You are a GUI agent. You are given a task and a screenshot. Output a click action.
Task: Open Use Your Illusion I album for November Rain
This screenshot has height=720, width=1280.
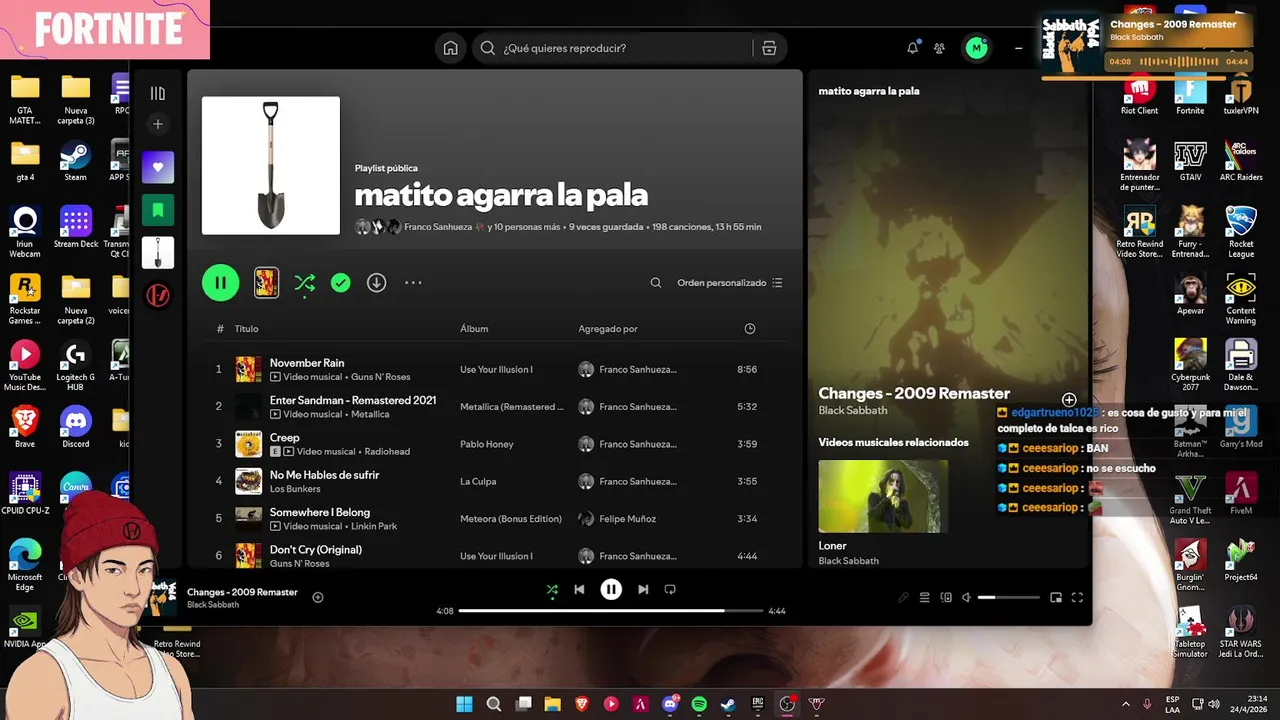point(496,370)
